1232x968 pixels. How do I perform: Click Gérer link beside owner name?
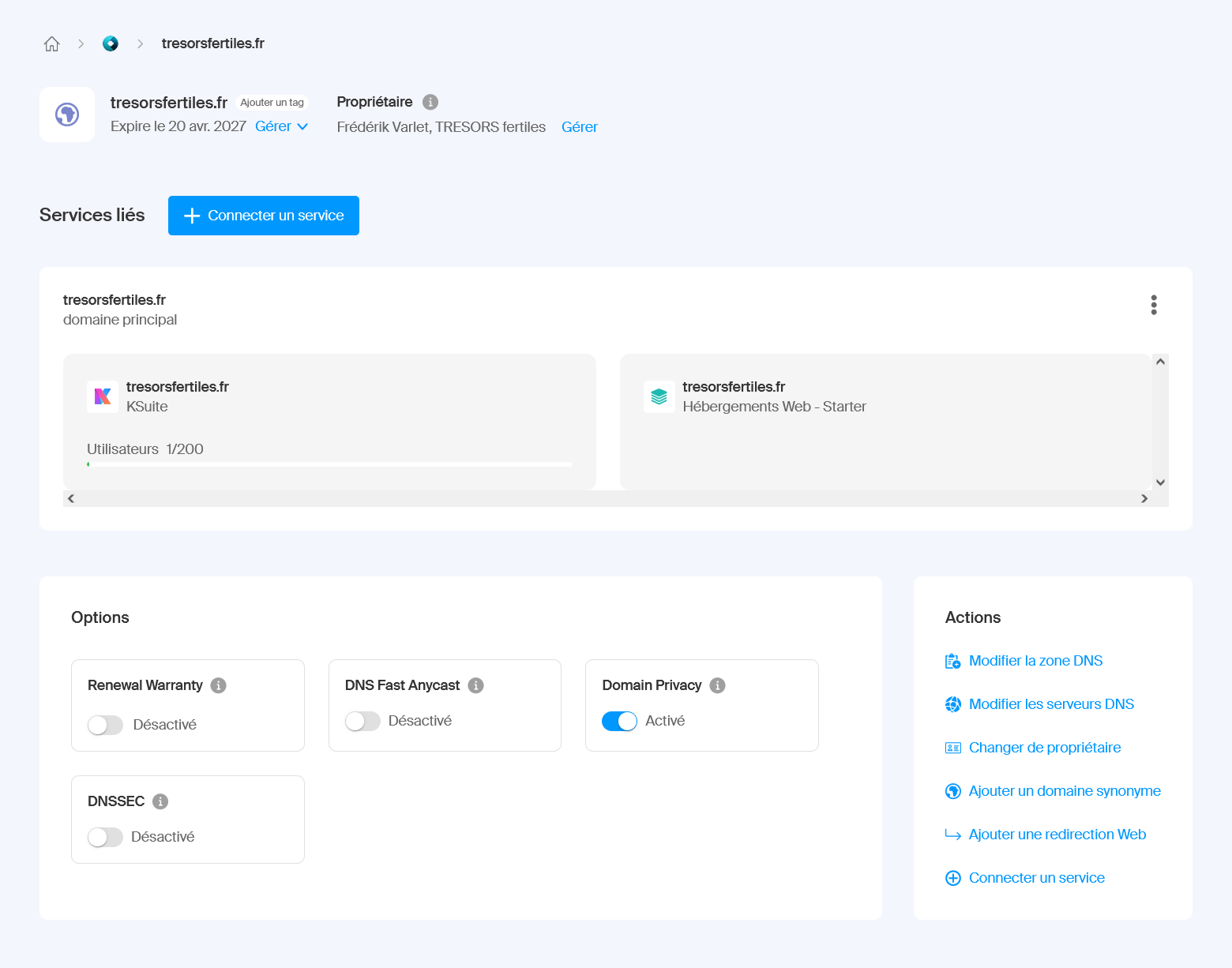coord(580,127)
